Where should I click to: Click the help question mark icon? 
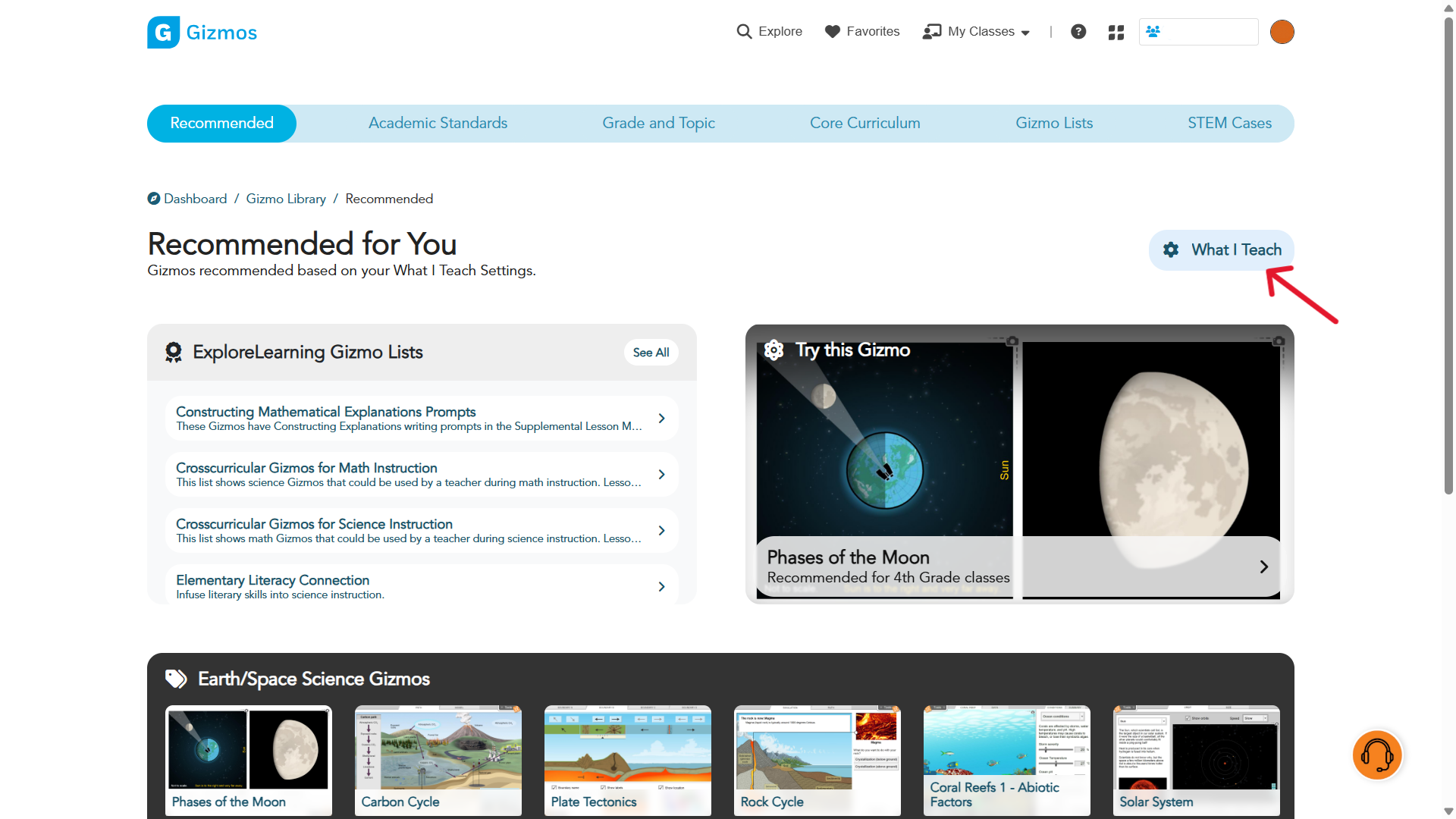pos(1078,32)
